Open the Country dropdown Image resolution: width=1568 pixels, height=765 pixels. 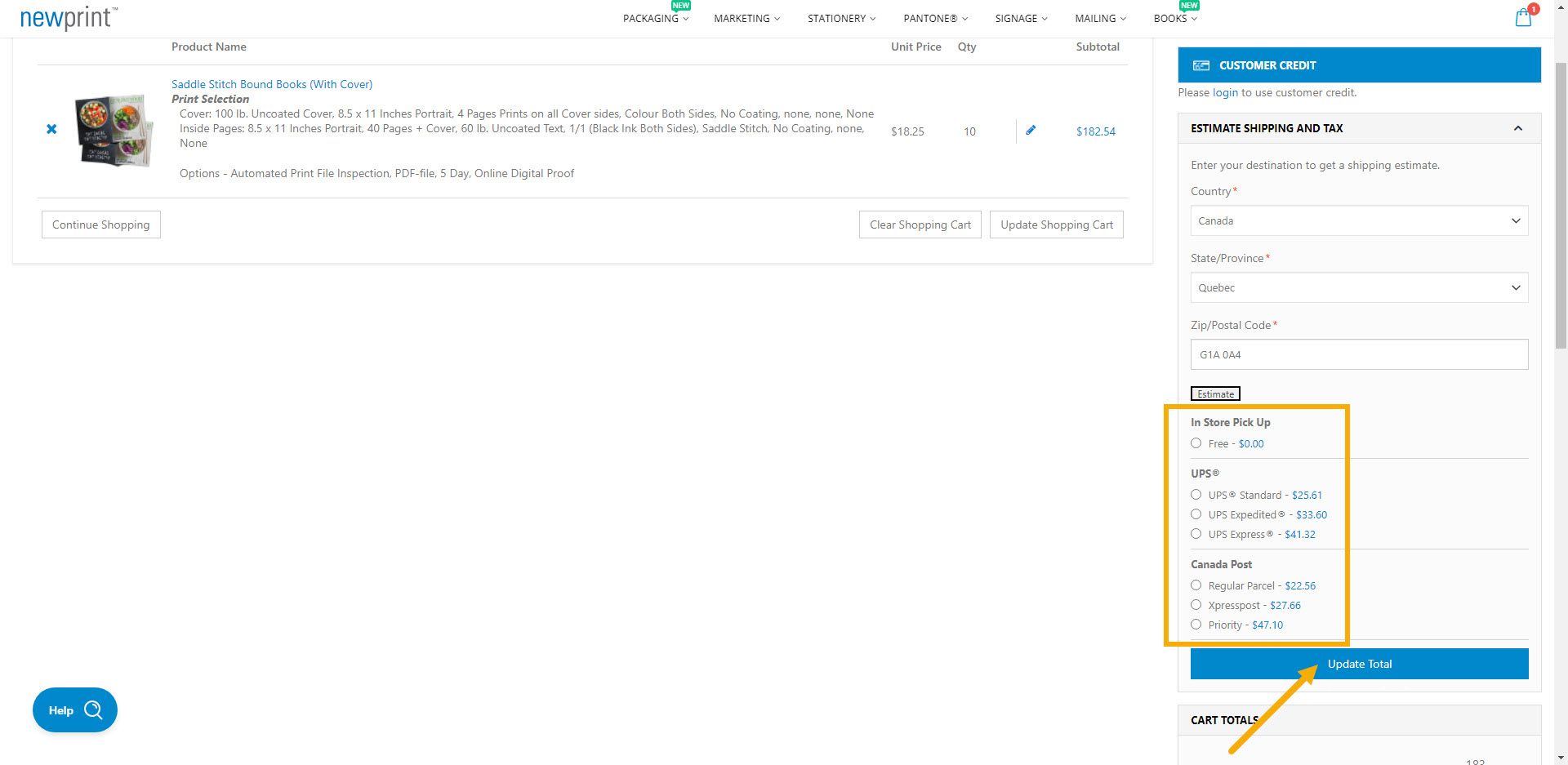(1358, 220)
